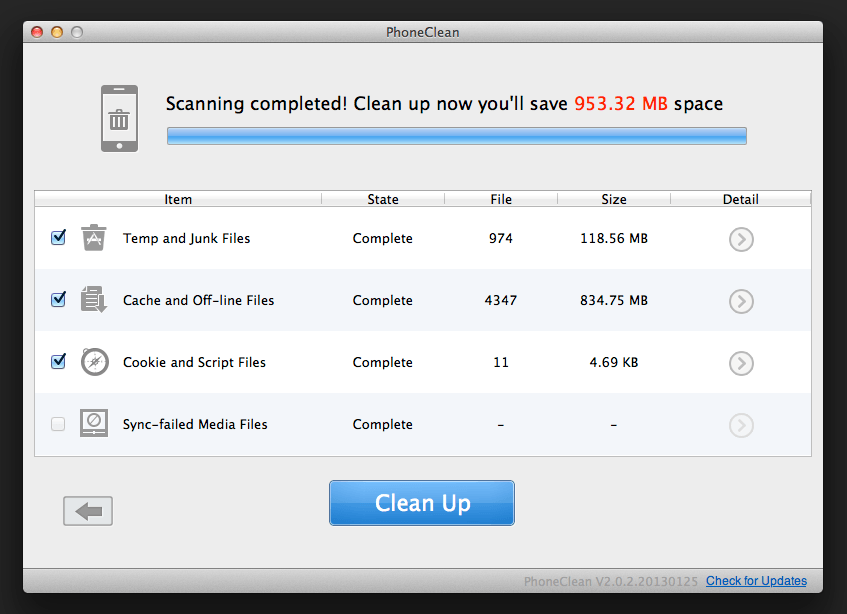The height and width of the screenshot is (614, 847).
Task: Click the Size column header
Action: coord(614,199)
